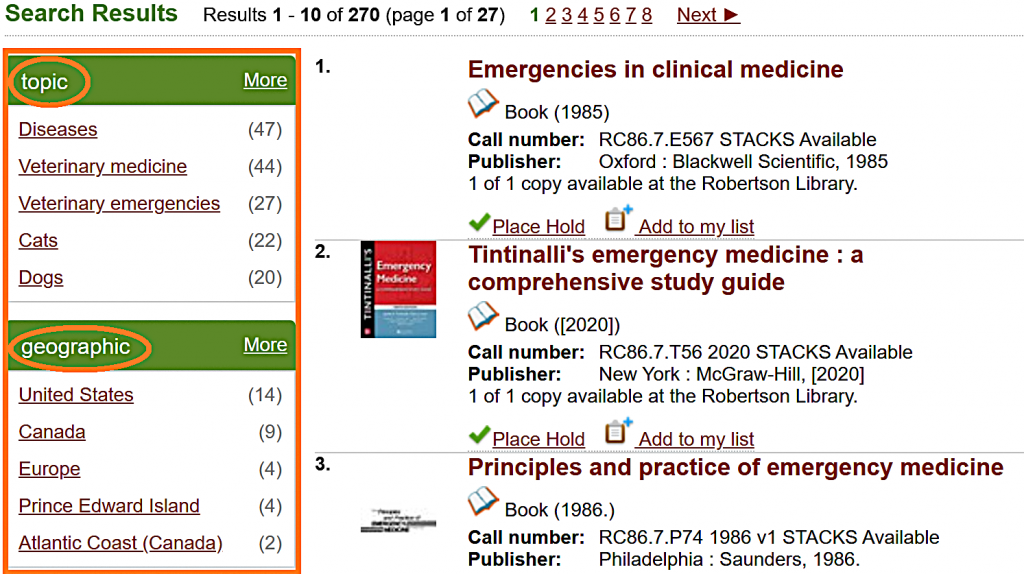Go to Next results page
Screen dimensions: 1024x574
tap(708, 15)
